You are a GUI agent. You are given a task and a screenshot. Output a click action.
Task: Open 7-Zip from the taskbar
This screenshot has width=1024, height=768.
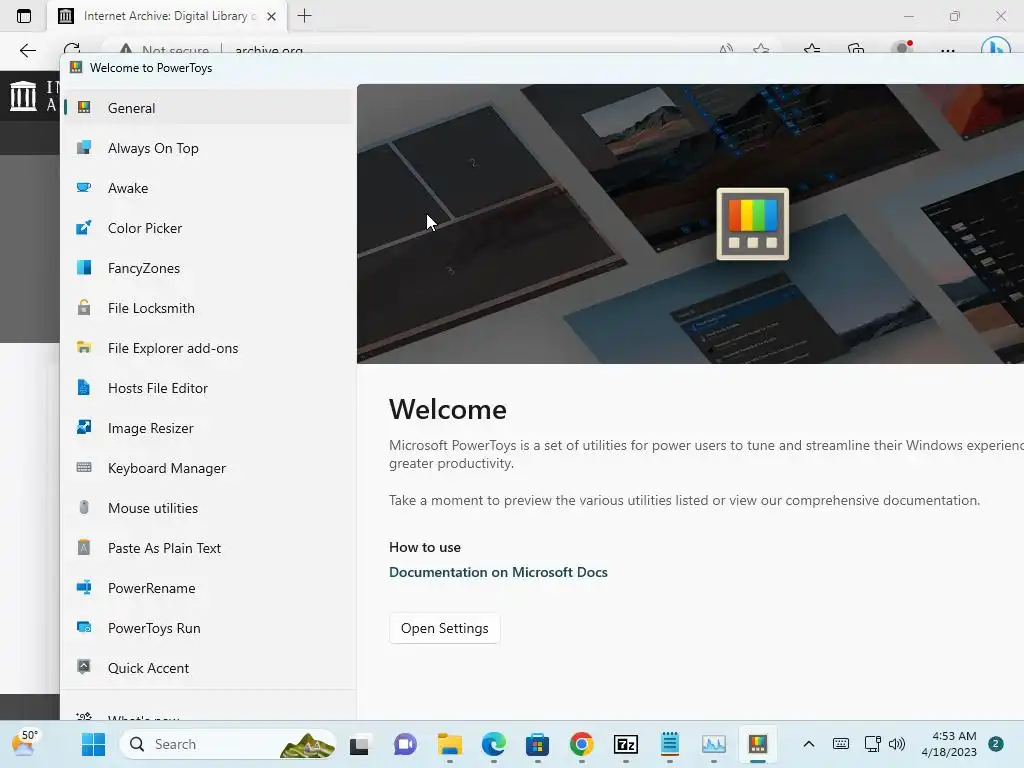[x=626, y=744]
